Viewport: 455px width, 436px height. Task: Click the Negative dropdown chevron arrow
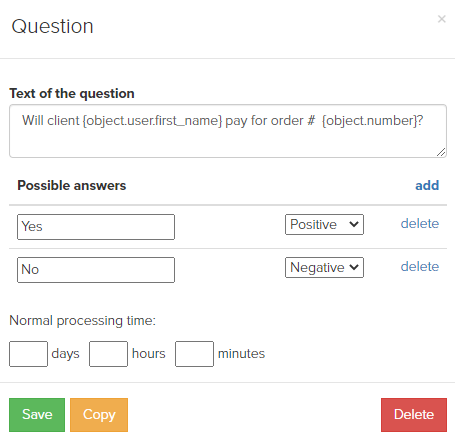354,267
